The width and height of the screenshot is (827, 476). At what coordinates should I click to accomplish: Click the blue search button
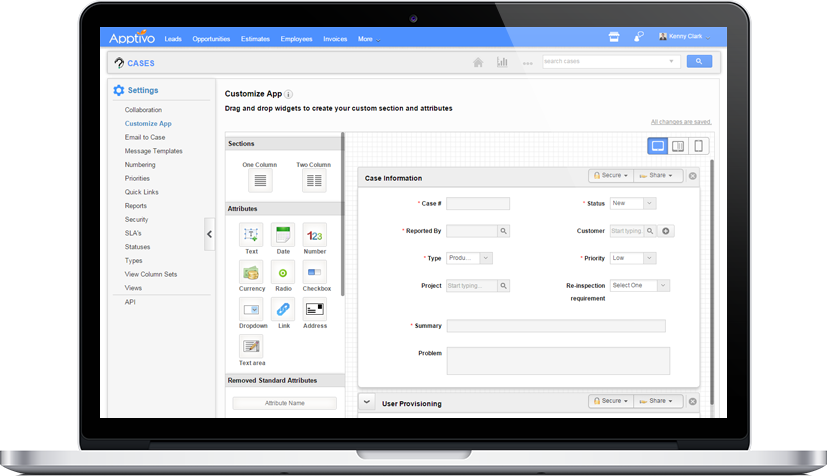tap(698, 62)
